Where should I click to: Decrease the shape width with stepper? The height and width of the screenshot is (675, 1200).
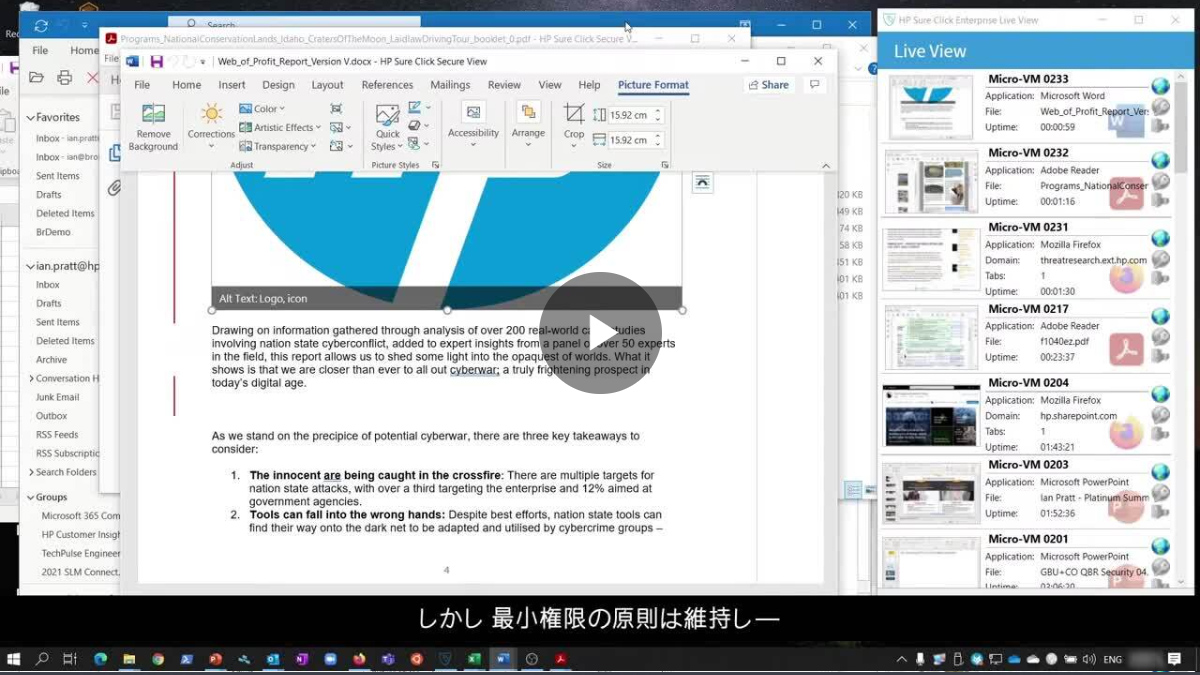[x=658, y=145]
